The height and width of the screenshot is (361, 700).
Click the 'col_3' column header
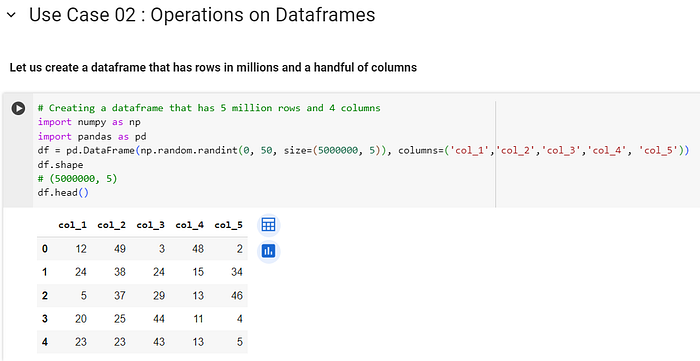150,225
